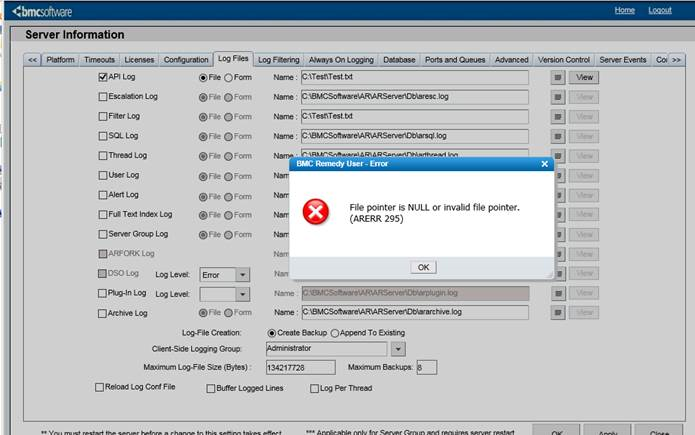The width and height of the screenshot is (695, 435).
Task: Switch to the Timeouts tab
Action: pos(99,60)
